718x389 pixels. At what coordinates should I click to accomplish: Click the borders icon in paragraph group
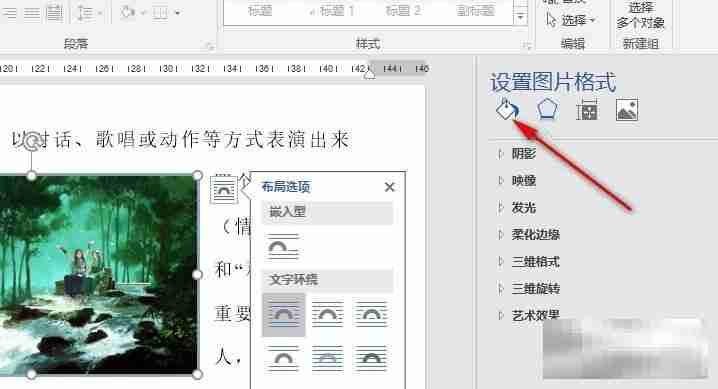pyautogui.click(x=160, y=13)
